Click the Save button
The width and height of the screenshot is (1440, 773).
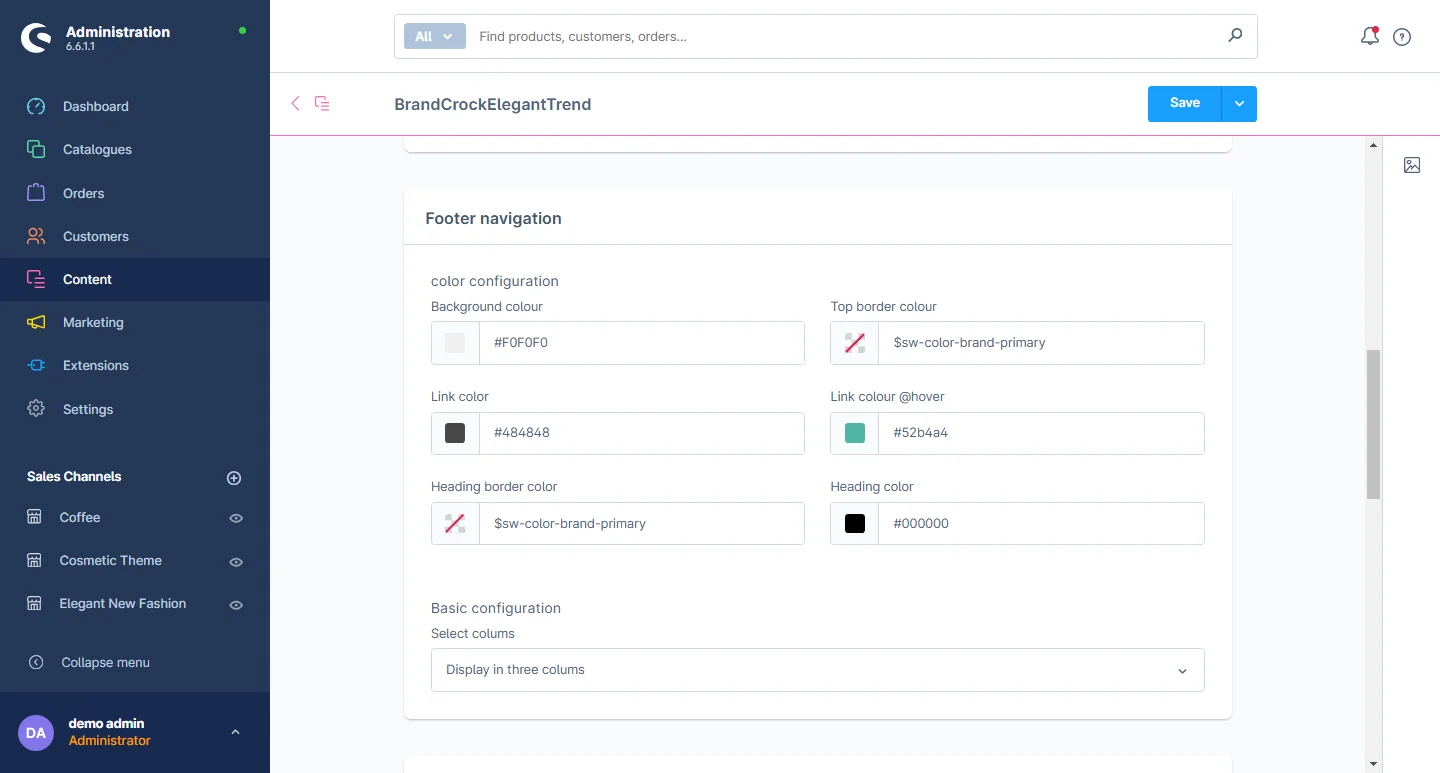(x=1184, y=103)
